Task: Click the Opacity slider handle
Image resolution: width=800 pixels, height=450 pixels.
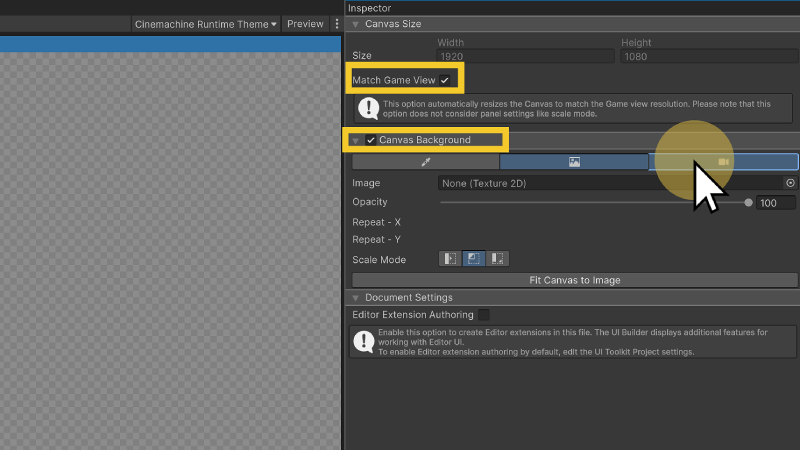Action: [x=748, y=203]
